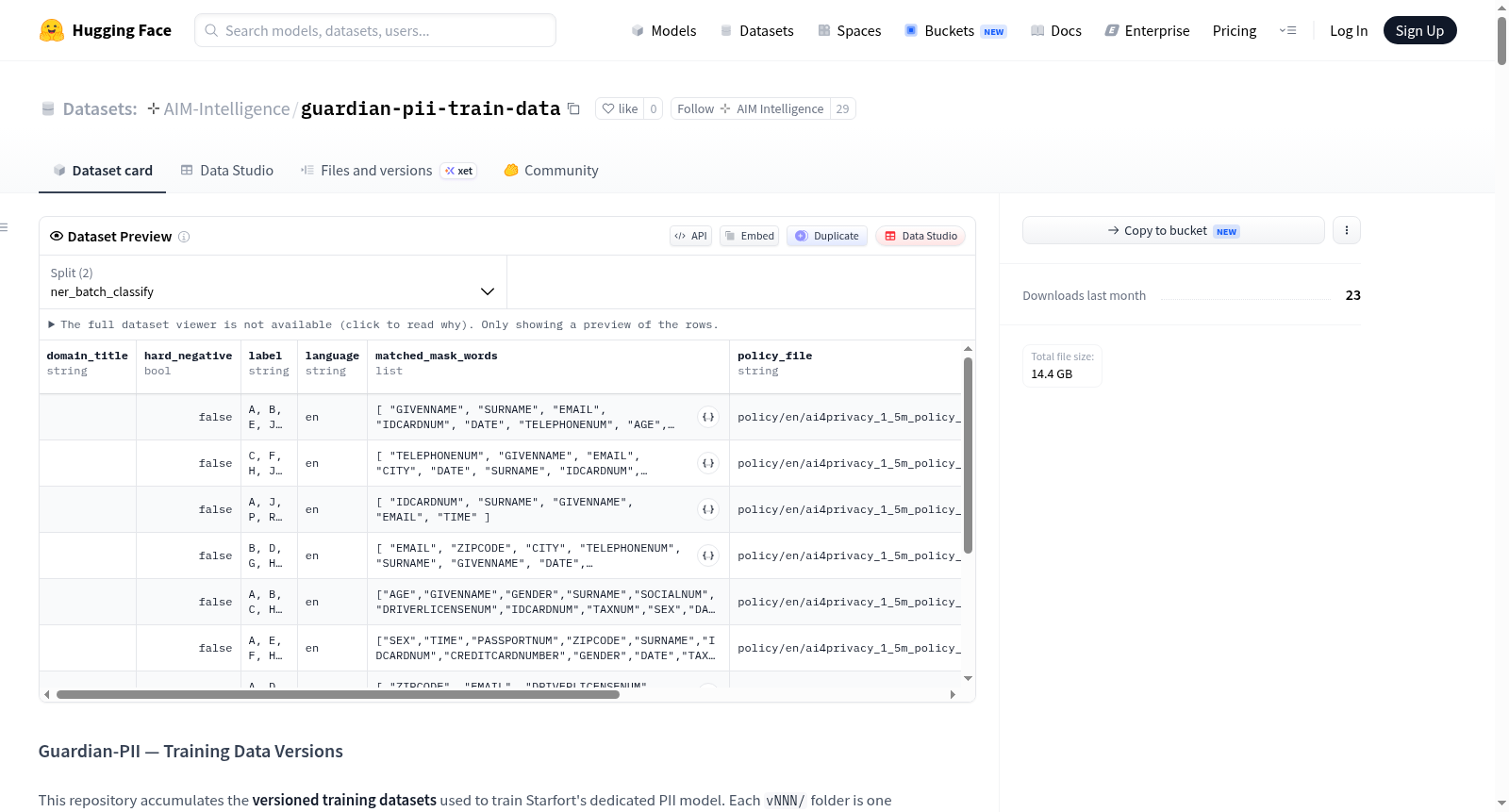This screenshot has width=1509, height=812.
Task: Click label cell 'A, B, E, J…'
Action: [269, 417]
